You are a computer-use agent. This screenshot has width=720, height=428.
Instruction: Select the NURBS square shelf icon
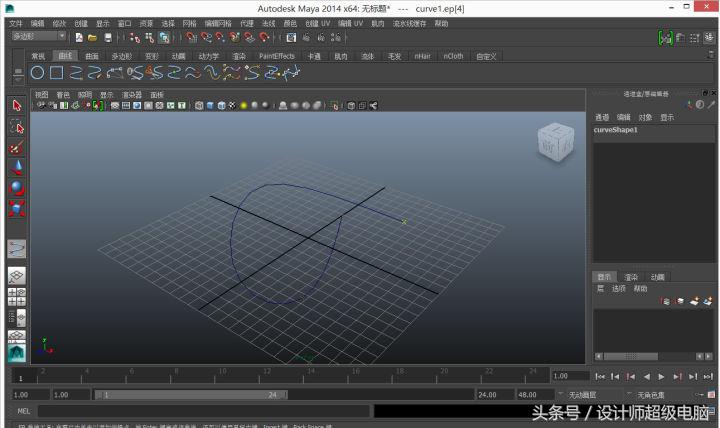[56, 73]
